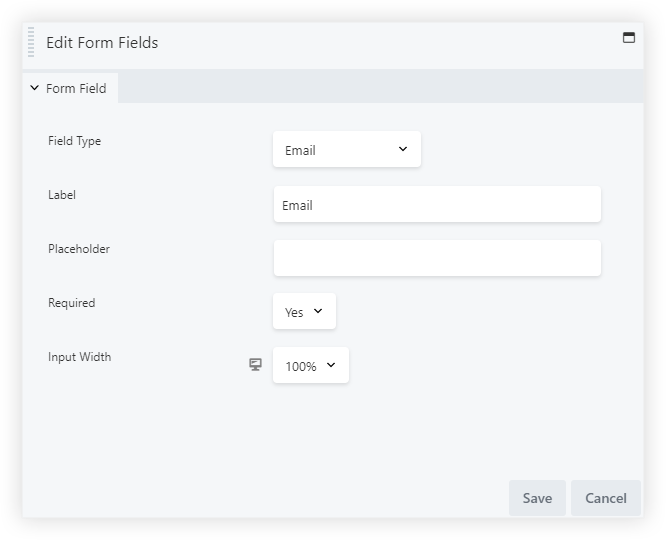The width and height of the screenshot is (666, 540).
Task: Click the Input Width label text
Action: click(79, 357)
